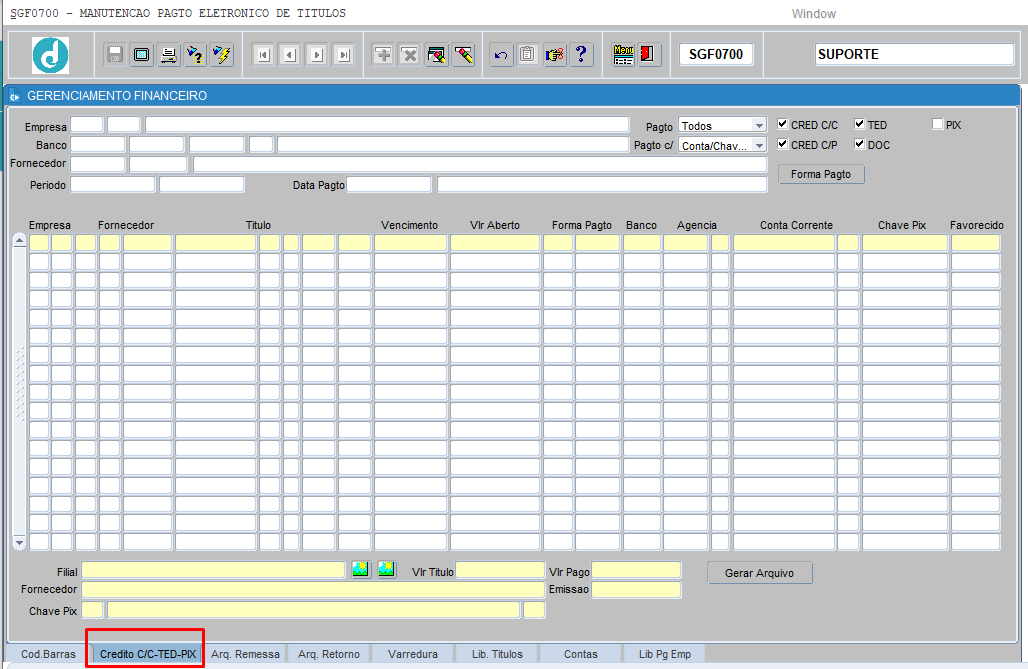This screenshot has height=669, width=1028.
Task: Open help with question mark icon
Action: click(x=580, y=55)
